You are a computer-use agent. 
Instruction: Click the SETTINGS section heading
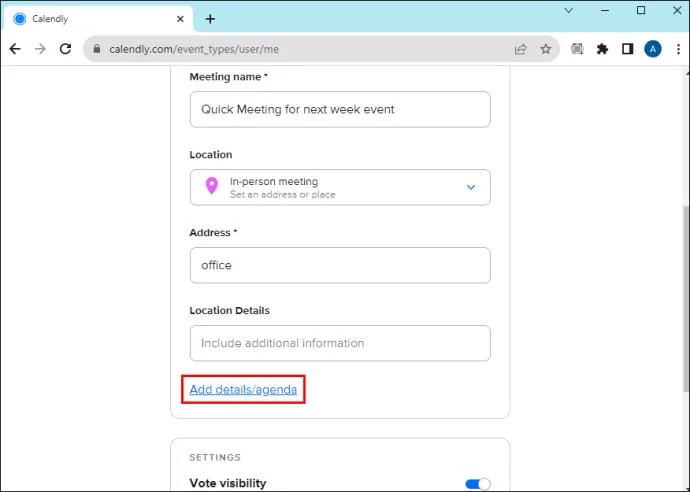[215, 458]
